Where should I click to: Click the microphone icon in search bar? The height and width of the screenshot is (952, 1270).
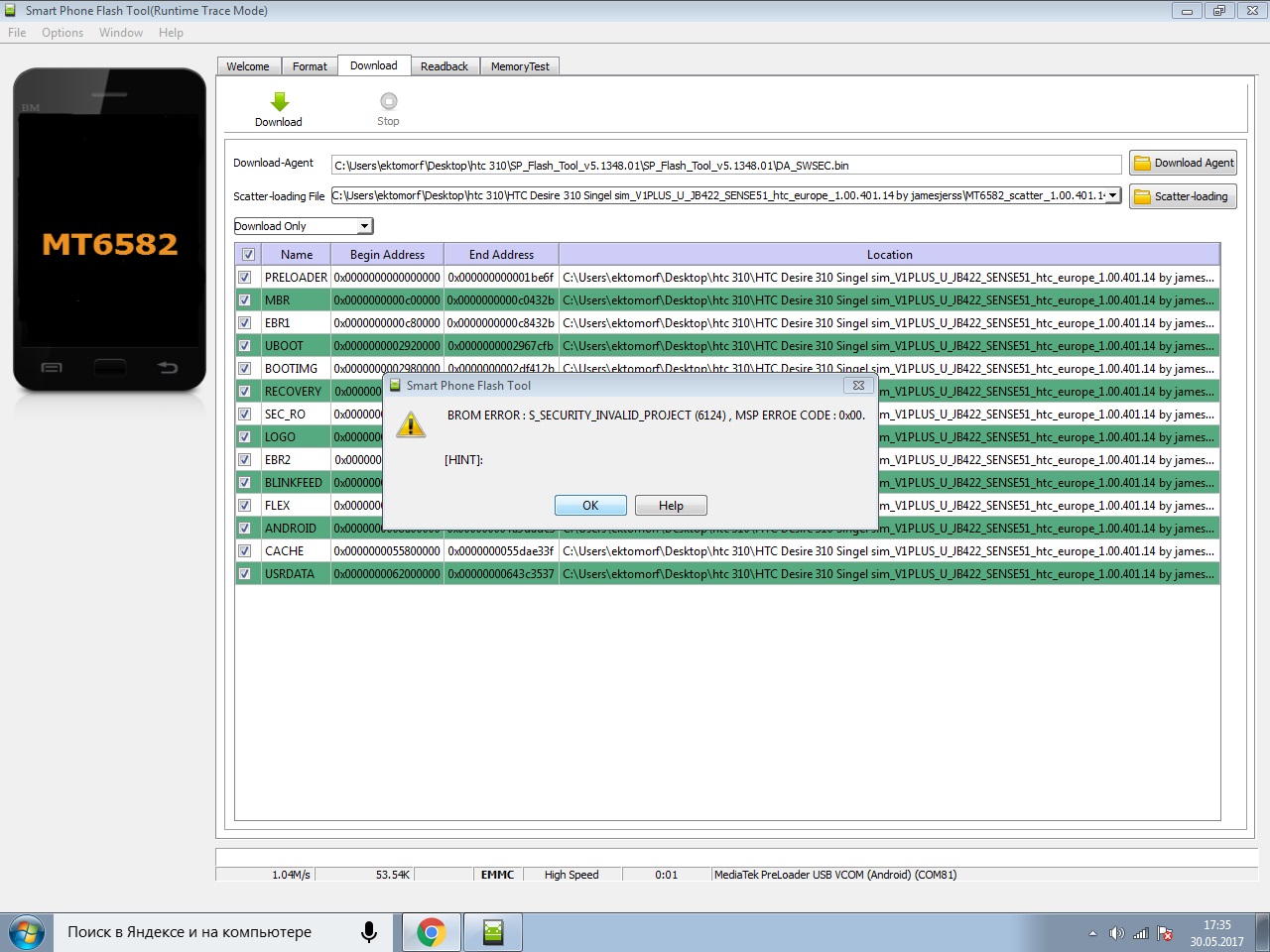coord(369,932)
